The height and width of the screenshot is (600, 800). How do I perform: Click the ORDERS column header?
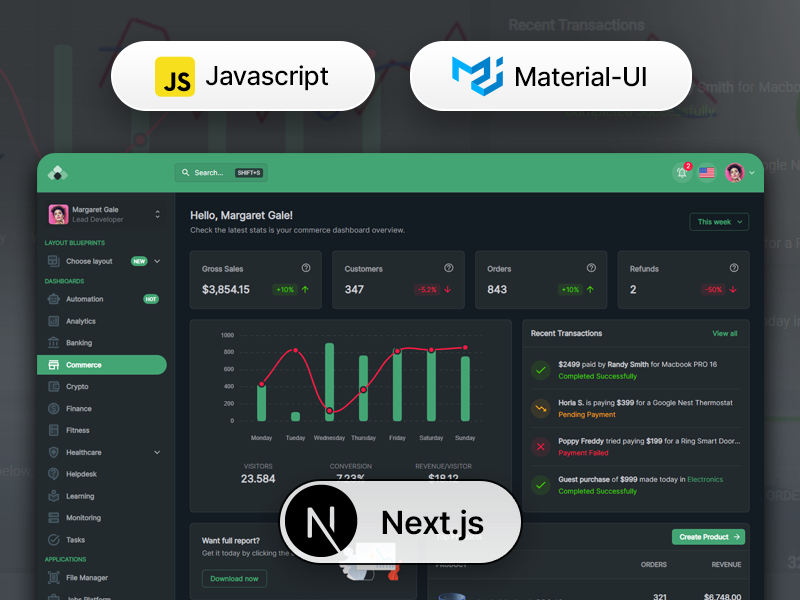click(x=654, y=564)
